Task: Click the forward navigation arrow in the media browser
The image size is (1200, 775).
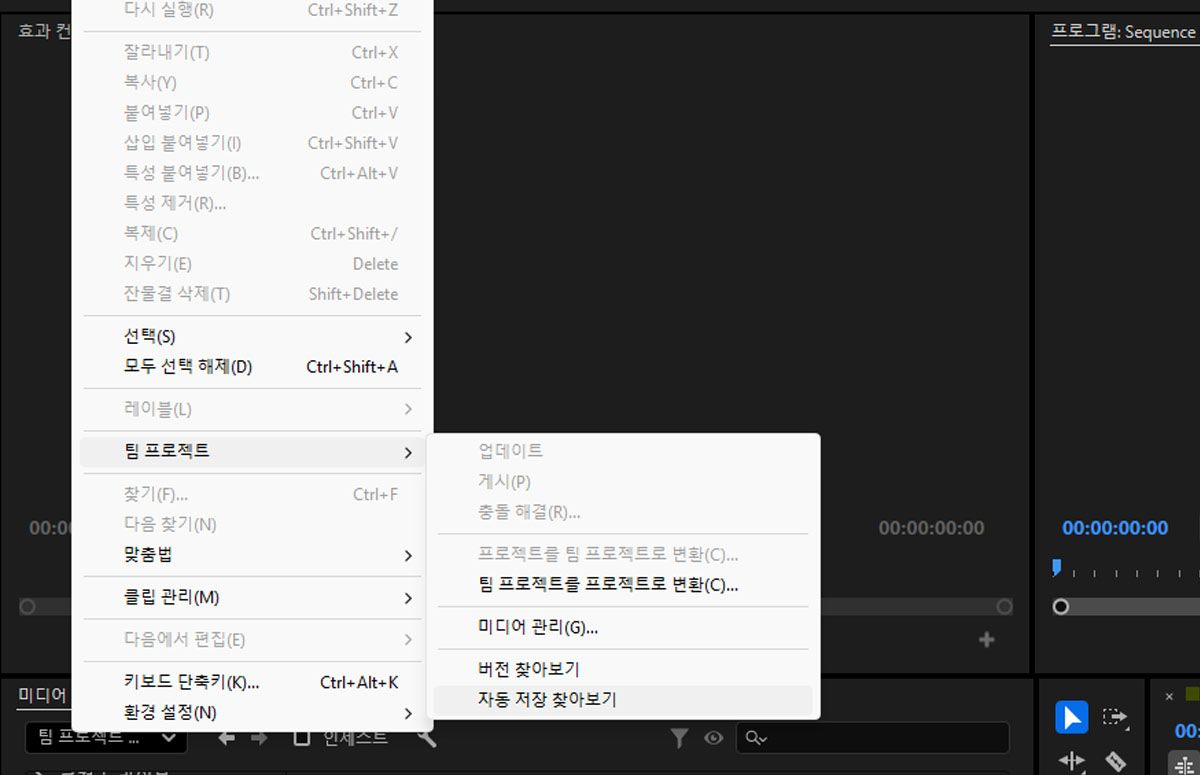Action: point(258,736)
